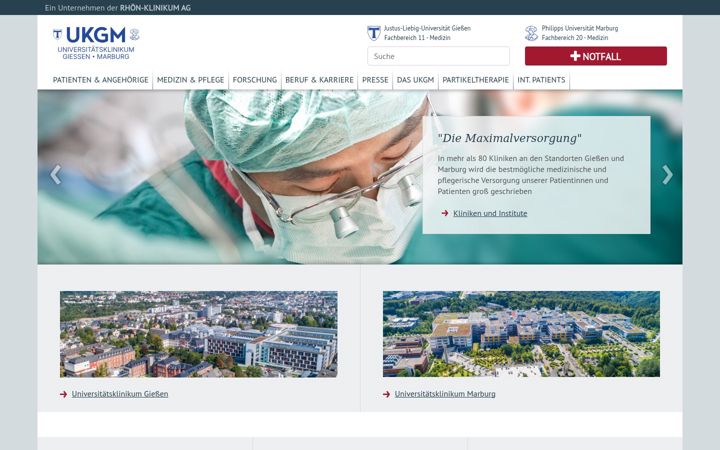Follow the Kliniken und Institute link

point(490,213)
